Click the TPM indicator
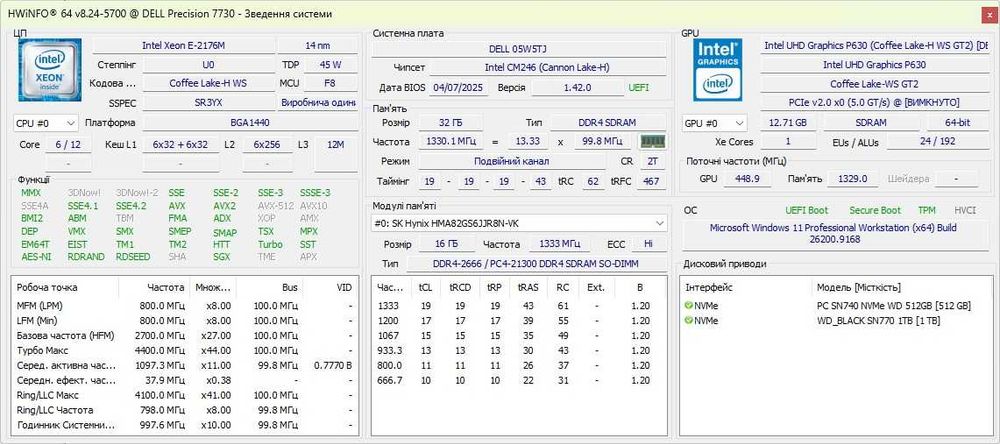The image size is (1000, 444). pyautogui.click(x=927, y=210)
